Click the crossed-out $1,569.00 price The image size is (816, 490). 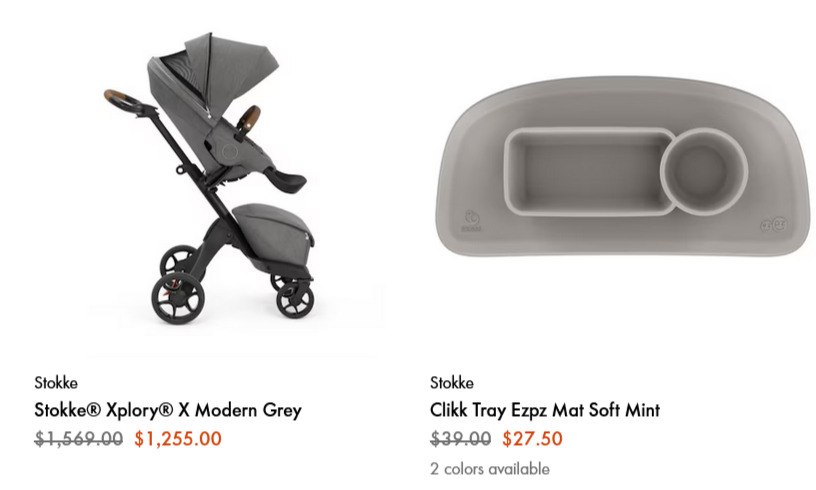[79, 439]
